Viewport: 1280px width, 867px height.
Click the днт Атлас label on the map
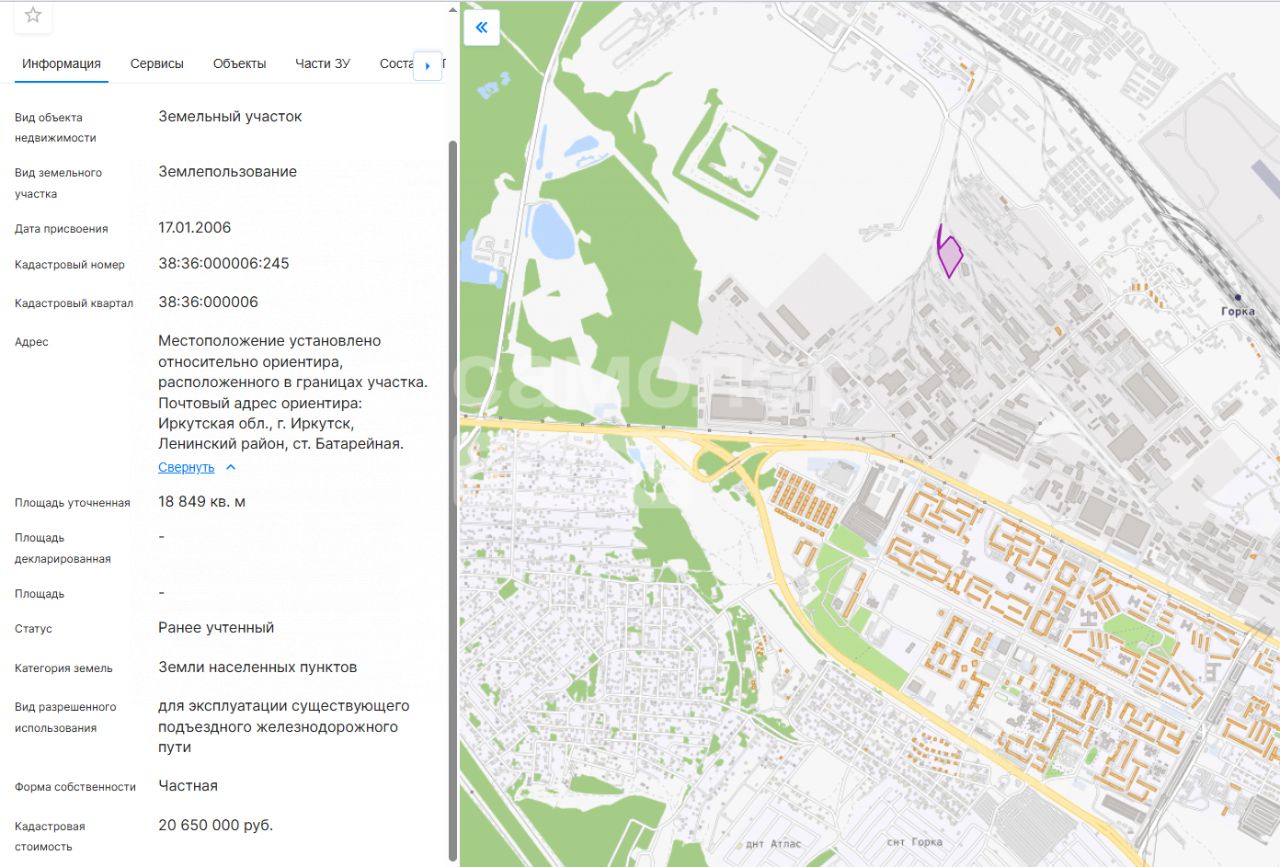[774, 844]
